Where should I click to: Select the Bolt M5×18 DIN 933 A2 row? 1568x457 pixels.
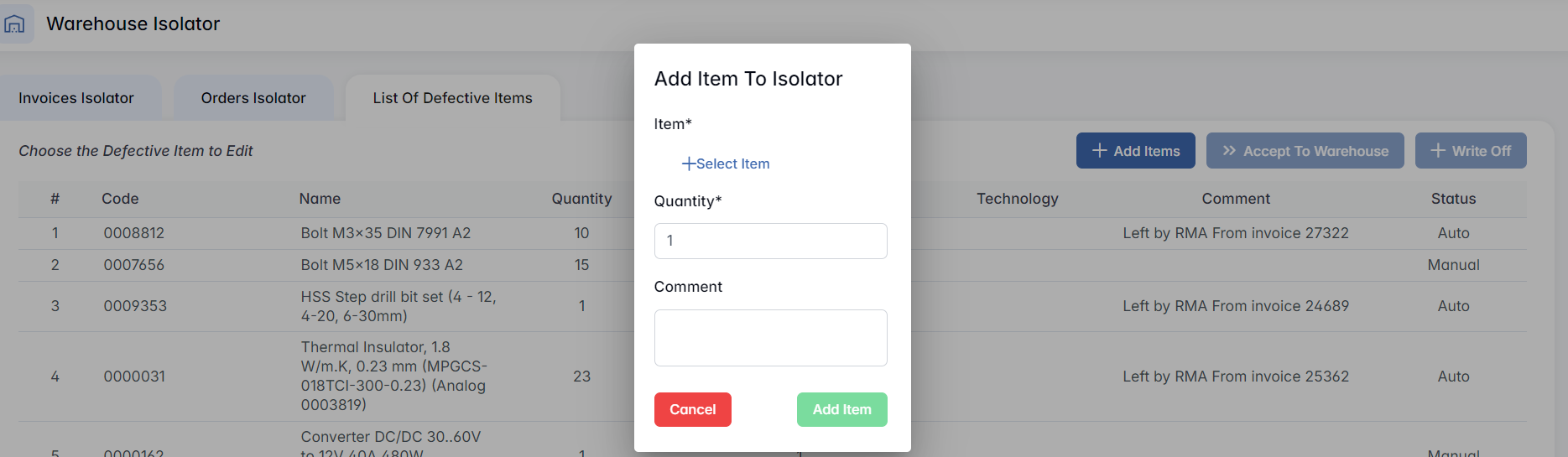(382, 265)
